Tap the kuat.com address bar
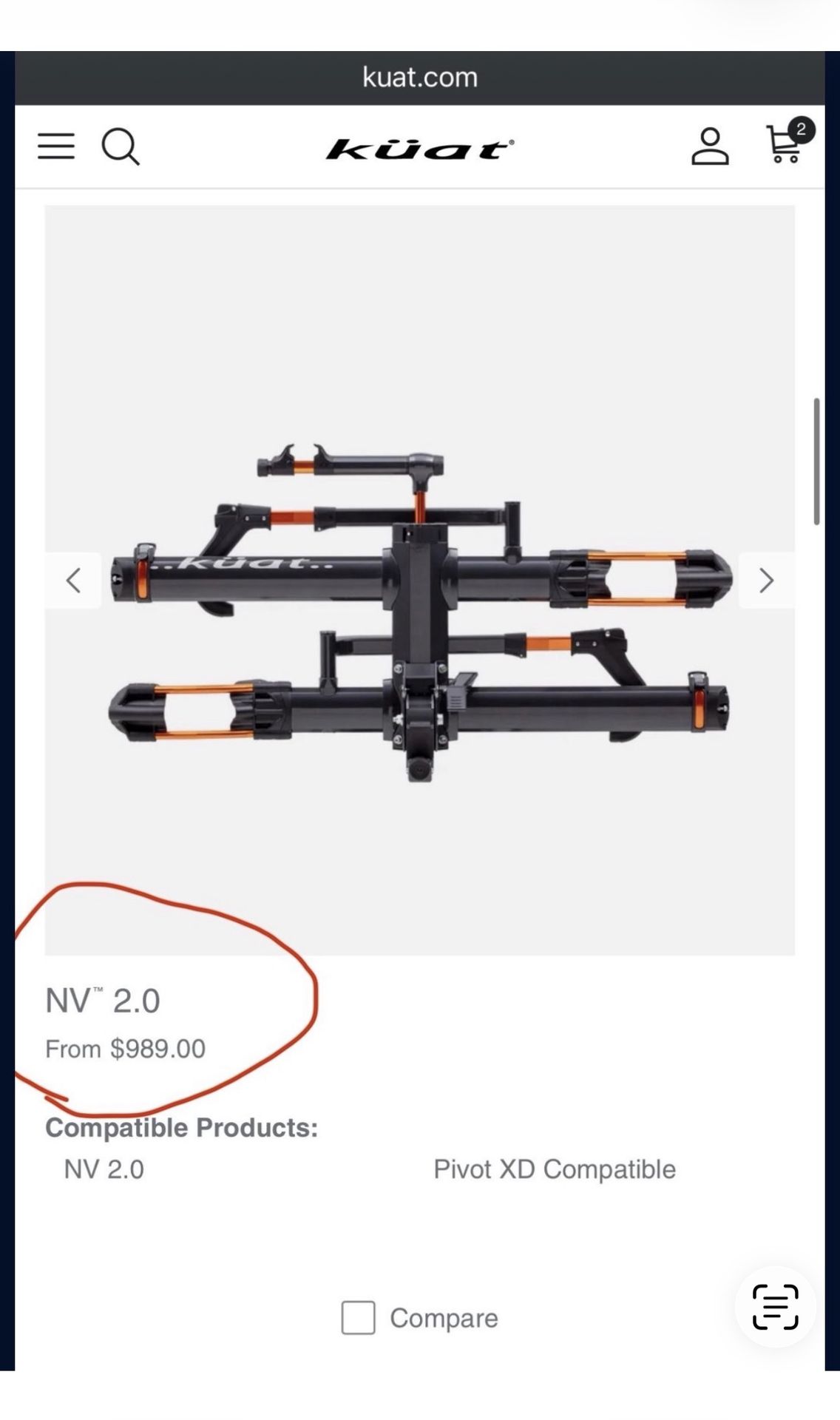 click(x=420, y=78)
